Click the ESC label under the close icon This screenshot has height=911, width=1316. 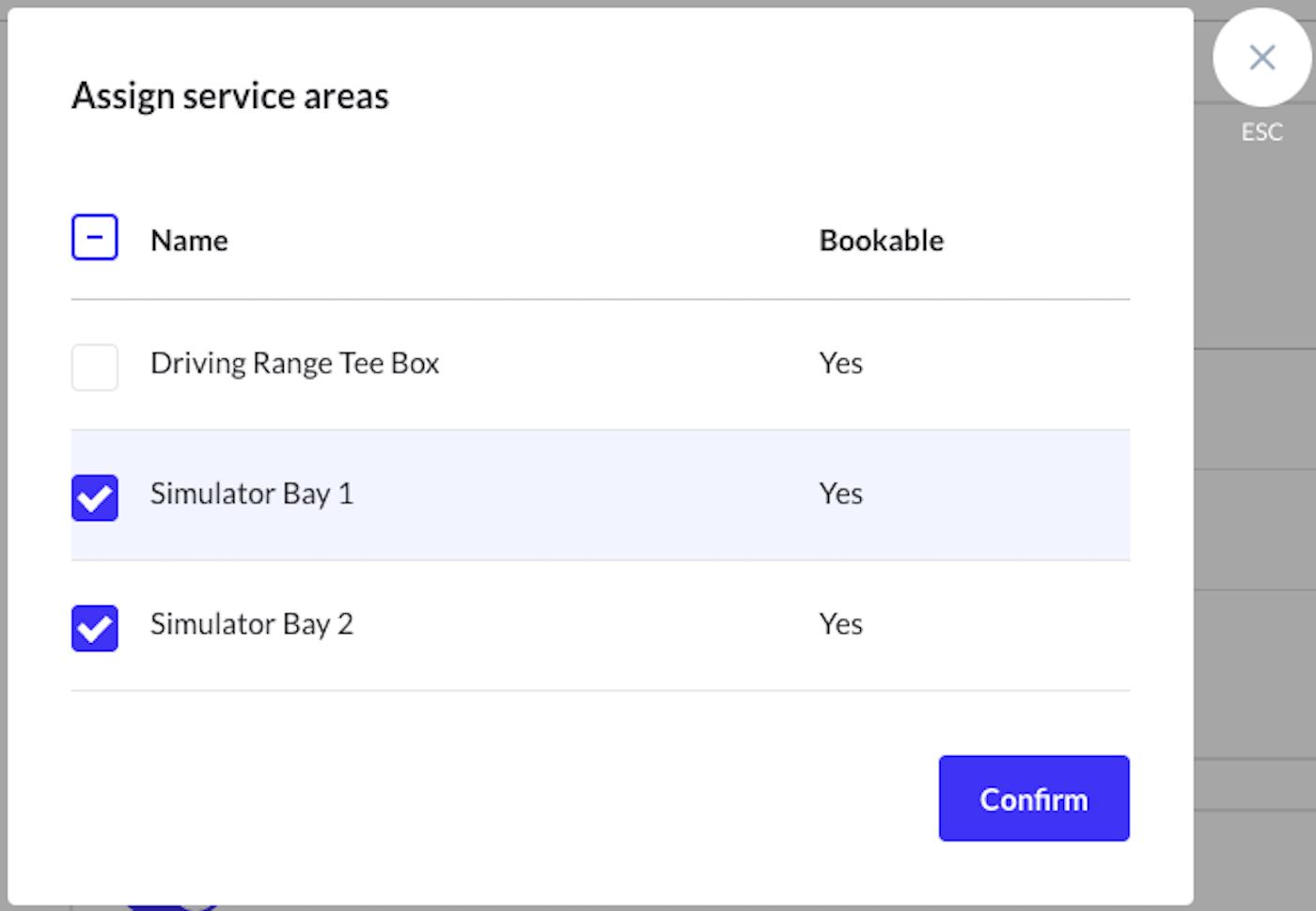click(1261, 133)
